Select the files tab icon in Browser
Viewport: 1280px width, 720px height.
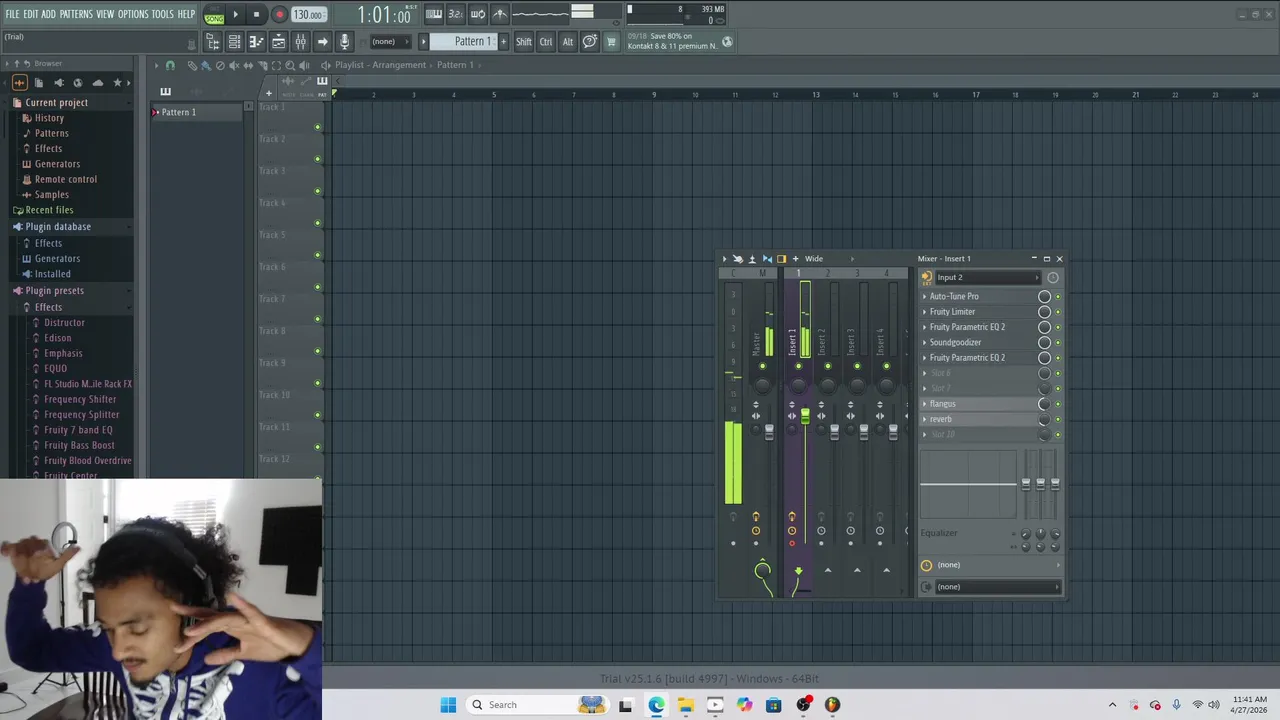39,83
